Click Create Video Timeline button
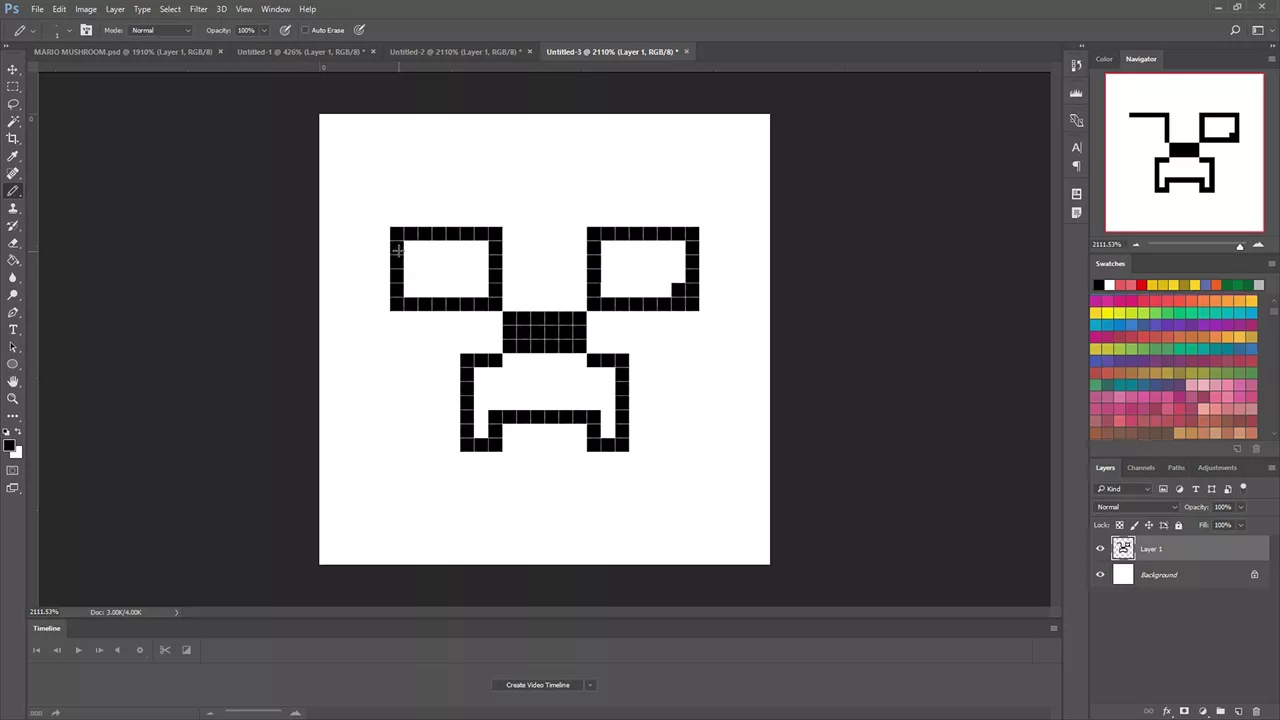 tap(538, 685)
